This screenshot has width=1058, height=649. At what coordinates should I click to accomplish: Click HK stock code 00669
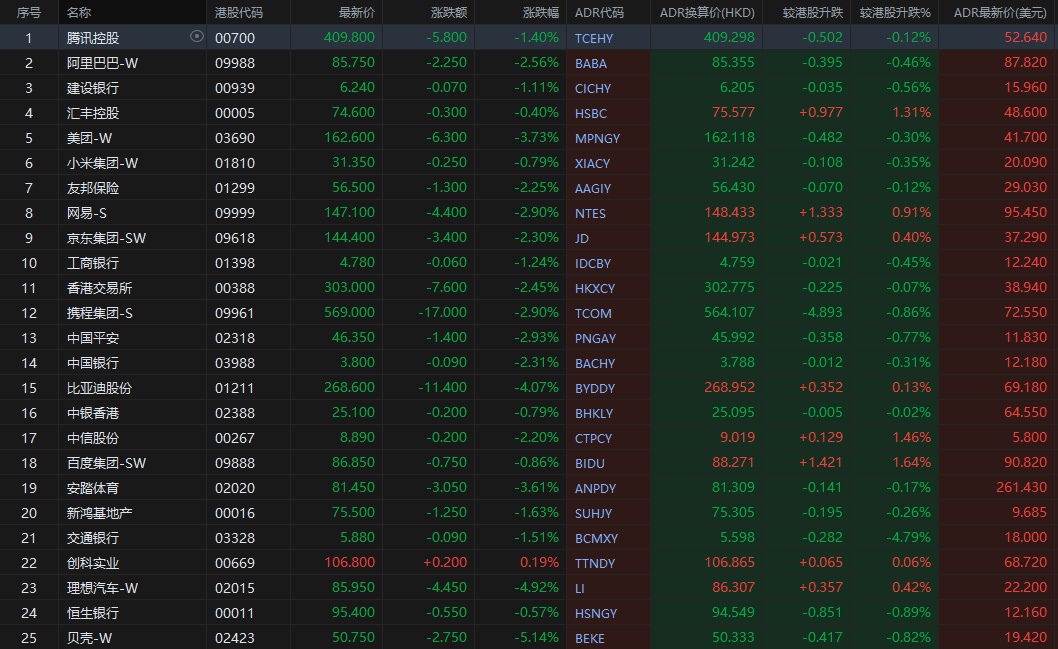pos(235,563)
